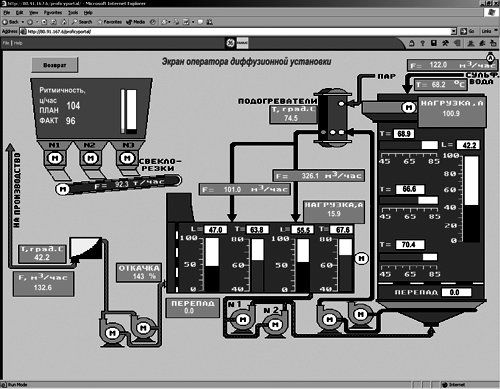Click the Refresh page icon
Viewport: 500px width, 389px height.
(x=54, y=22)
